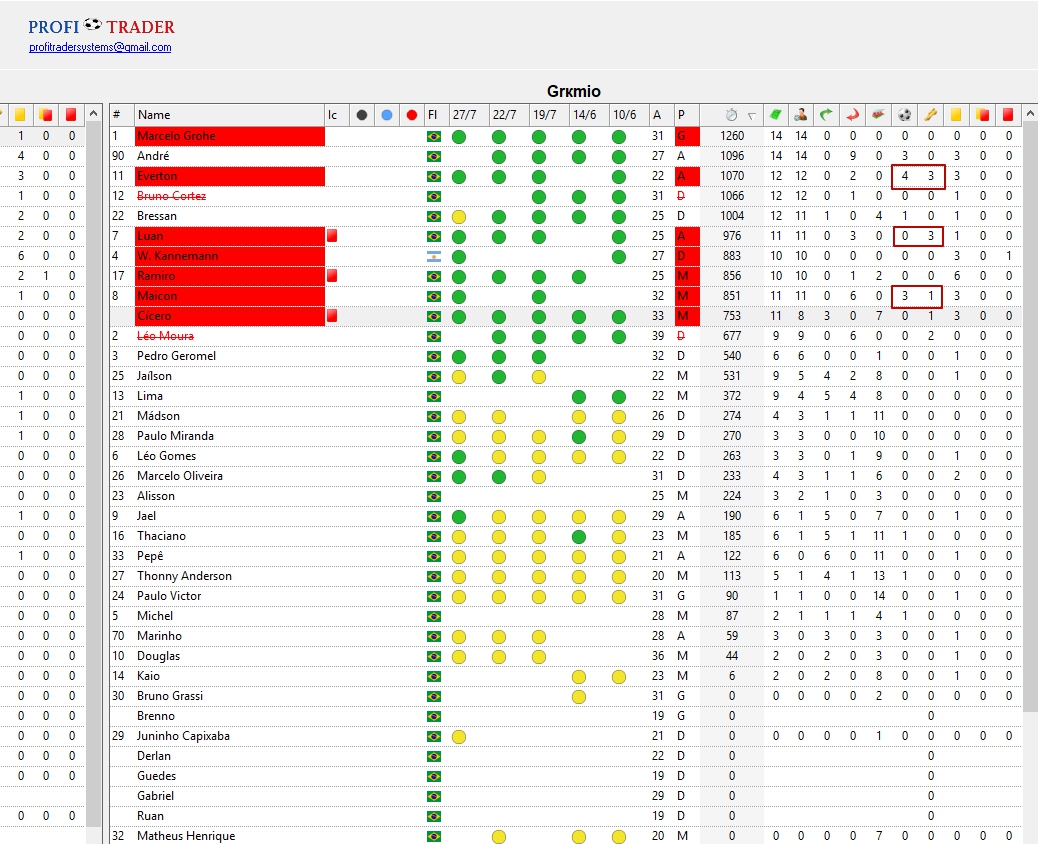Image resolution: width=1038 pixels, height=844 pixels.
Task: Click yellow-red card header in left panel
Action: click(46, 115)
